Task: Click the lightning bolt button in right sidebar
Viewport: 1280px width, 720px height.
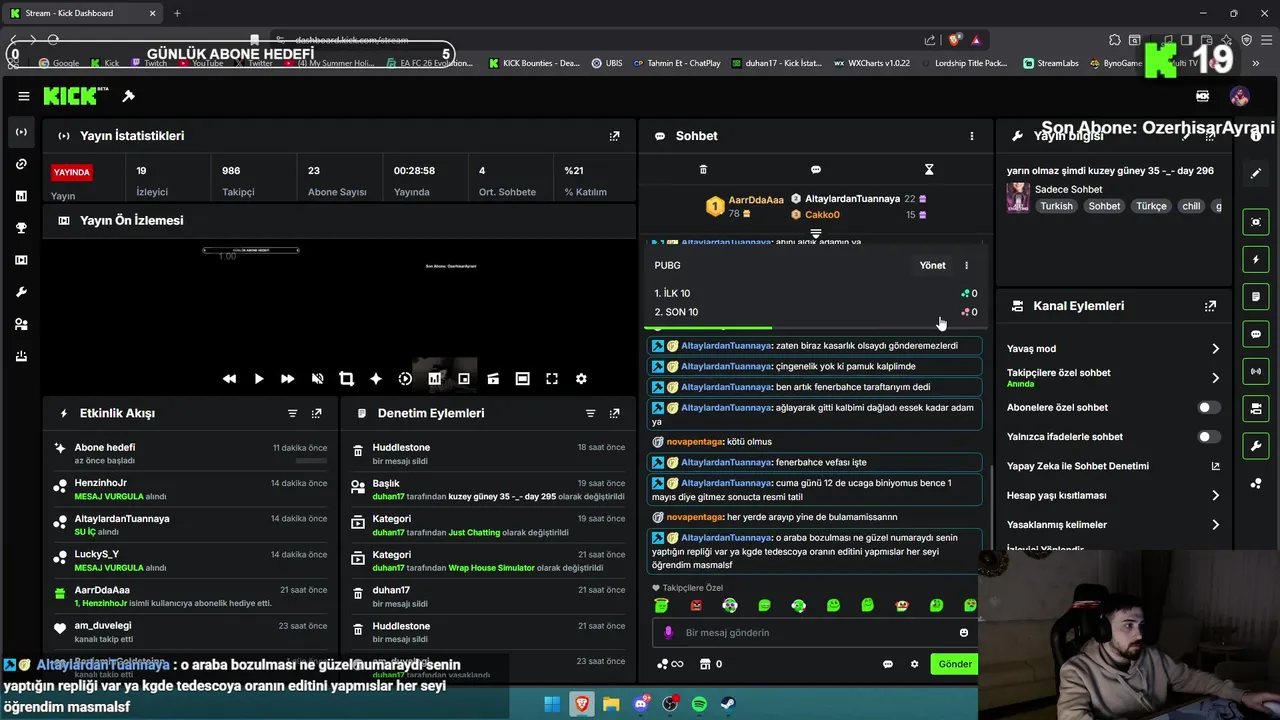Action: [1256, 260]
